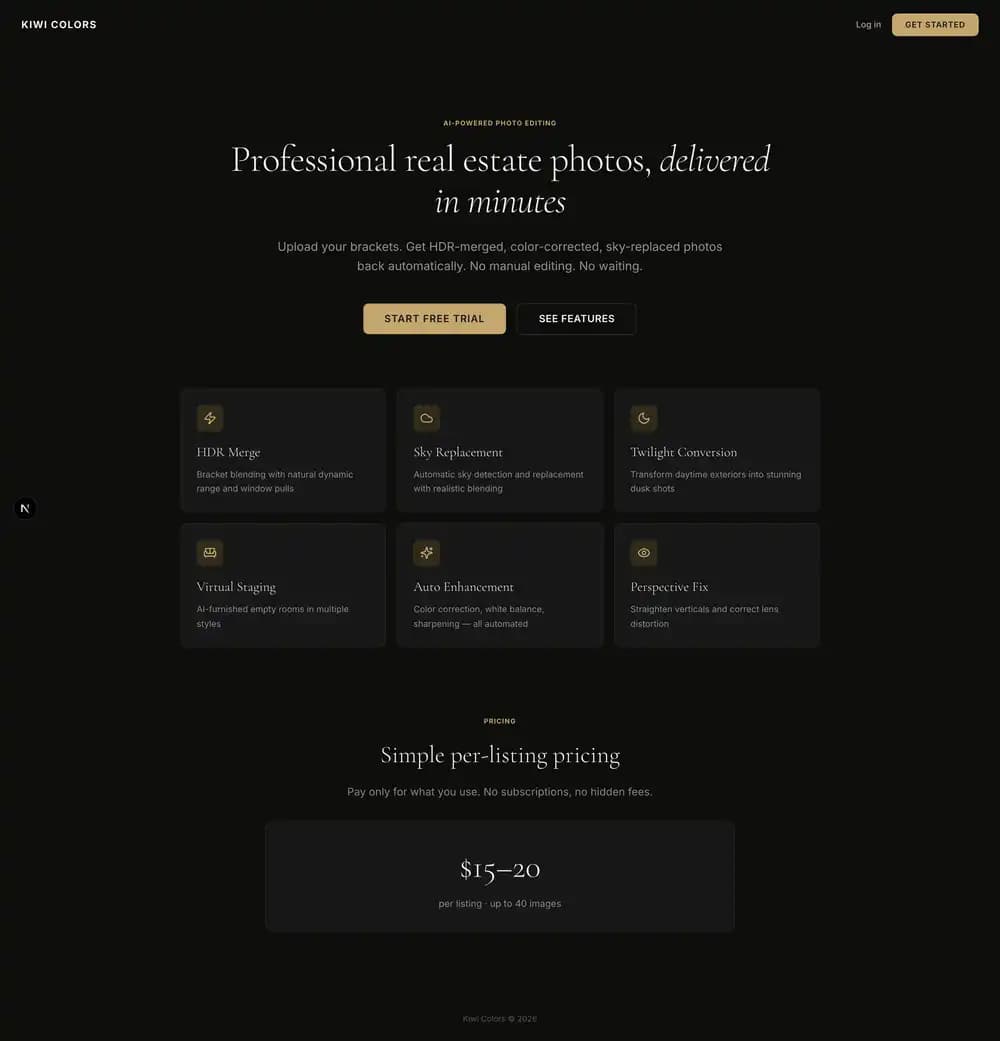Select the Twilight Conversion moon icon
This screenshot has height=1041, width=1000.
643,418
